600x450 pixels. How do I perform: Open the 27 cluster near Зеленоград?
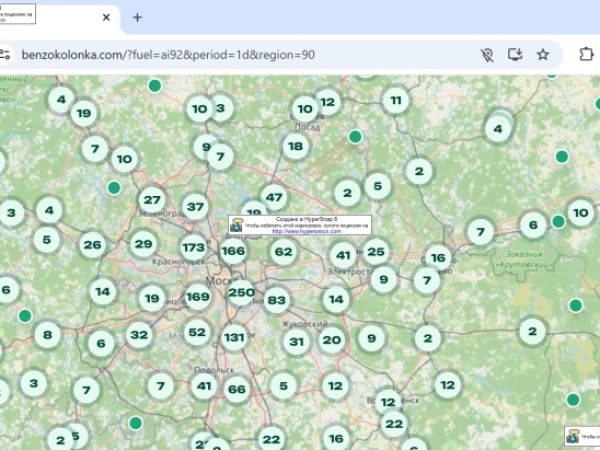pyautogui.click(x=152, y=200)
